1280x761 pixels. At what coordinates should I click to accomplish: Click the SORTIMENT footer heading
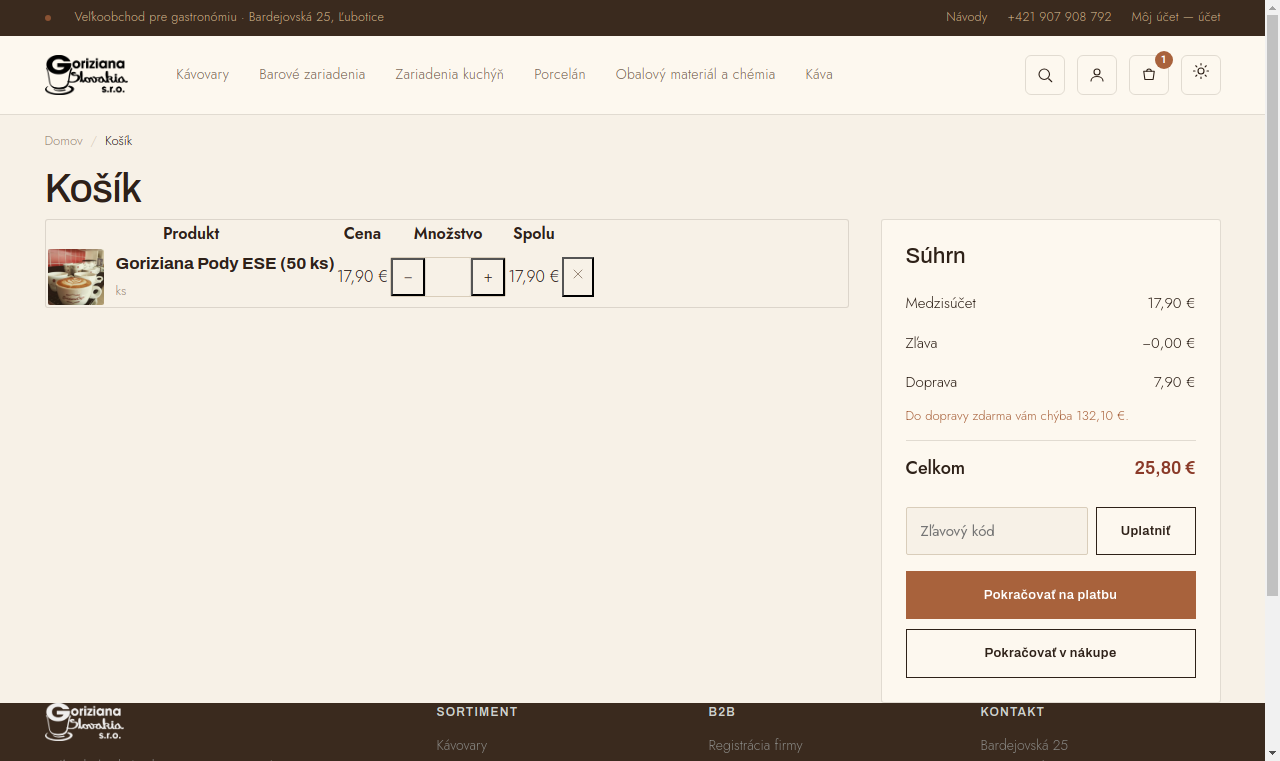(477, 712)
